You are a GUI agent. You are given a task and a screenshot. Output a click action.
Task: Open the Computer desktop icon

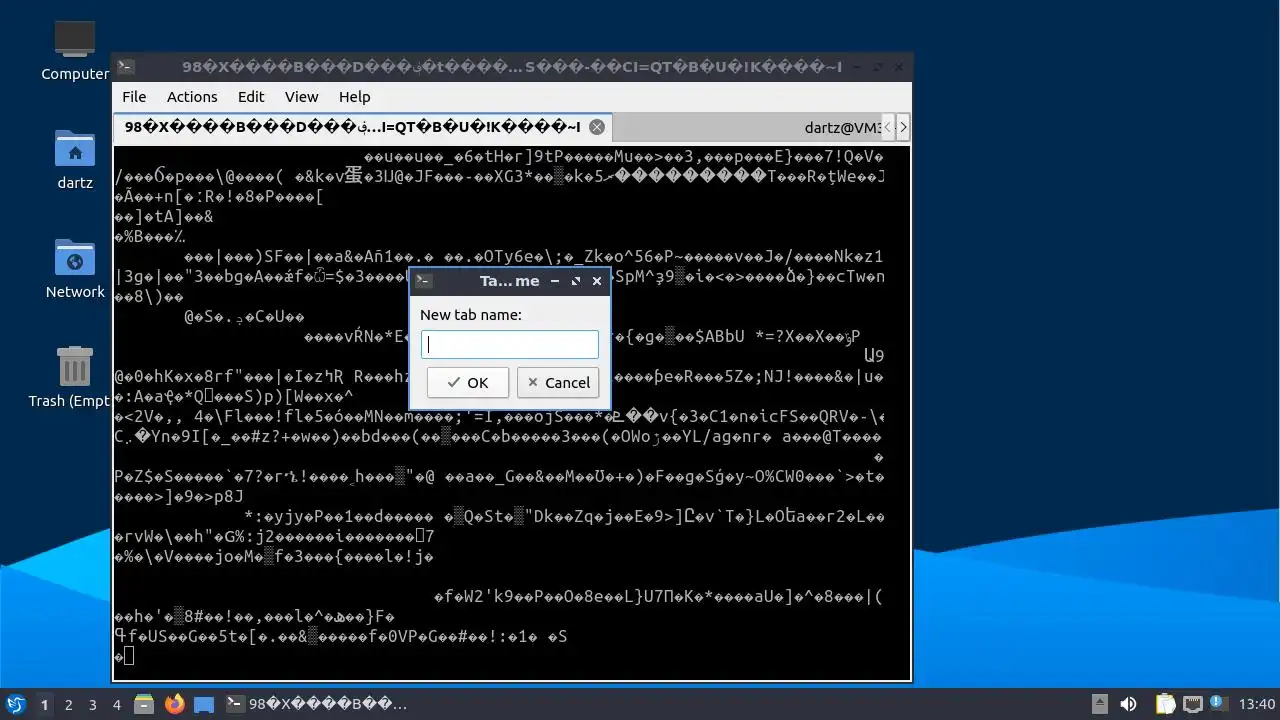click(75, 51)
